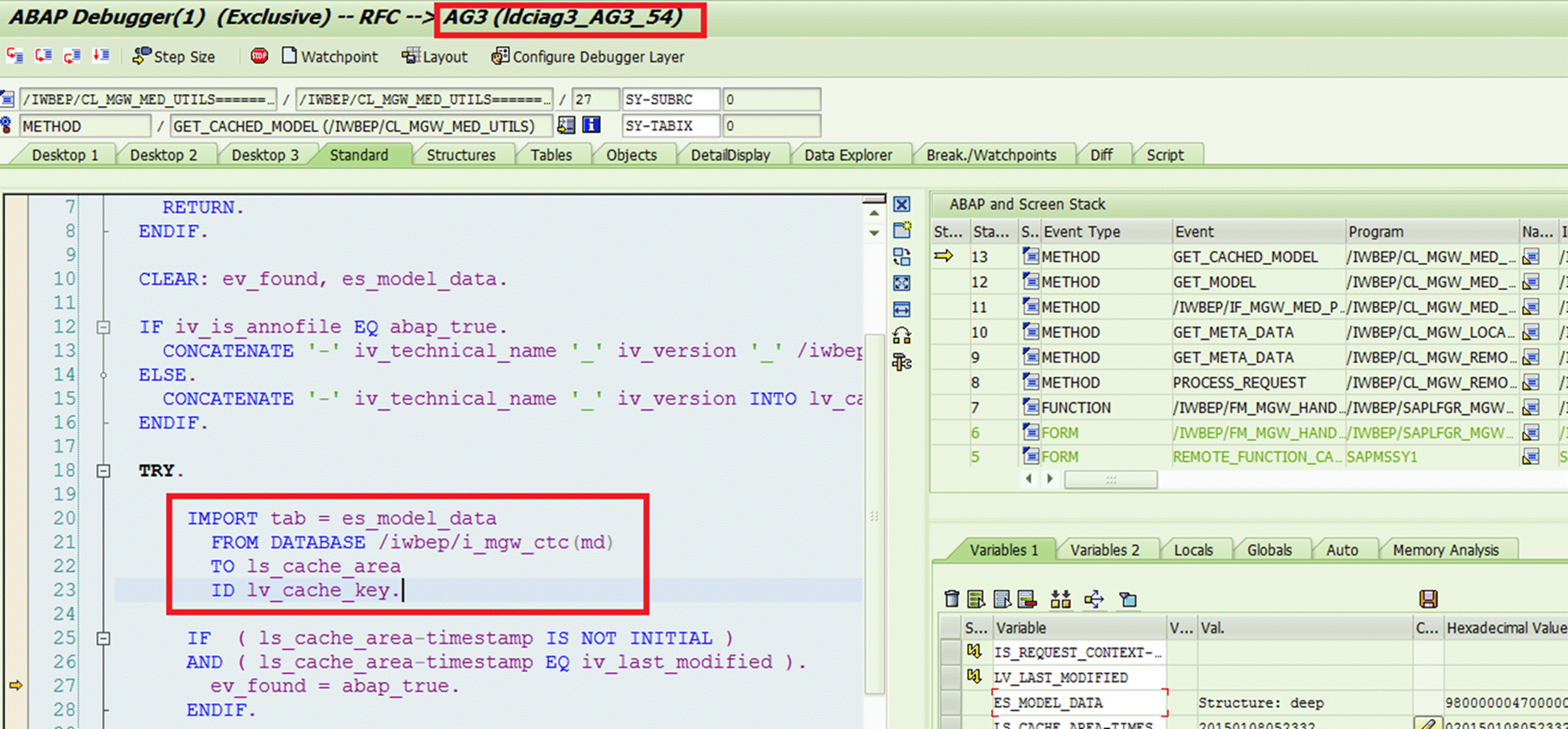
Task: Click the maximize tool icon beside editor
Action: click(x=902, y=283)
